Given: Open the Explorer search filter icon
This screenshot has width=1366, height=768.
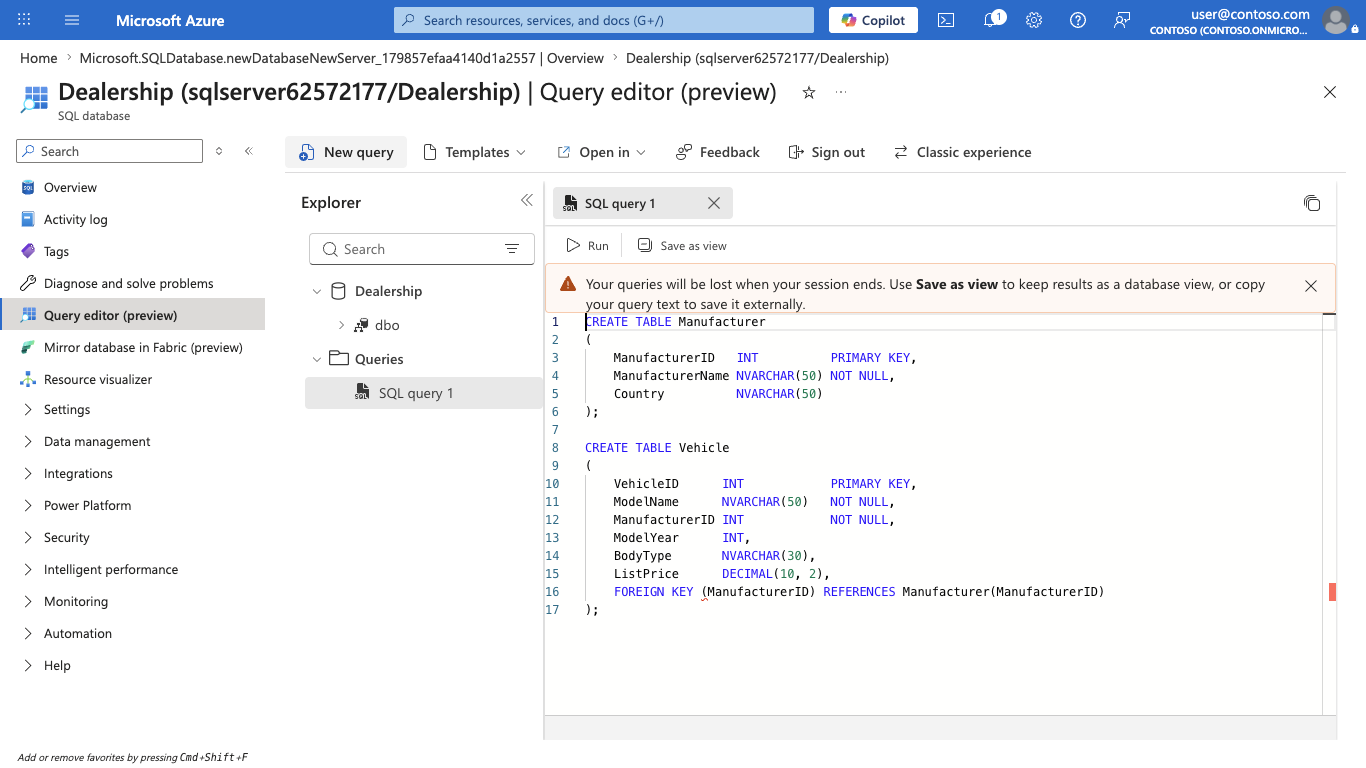Looking at the screenshot, I should pos(512,249).
